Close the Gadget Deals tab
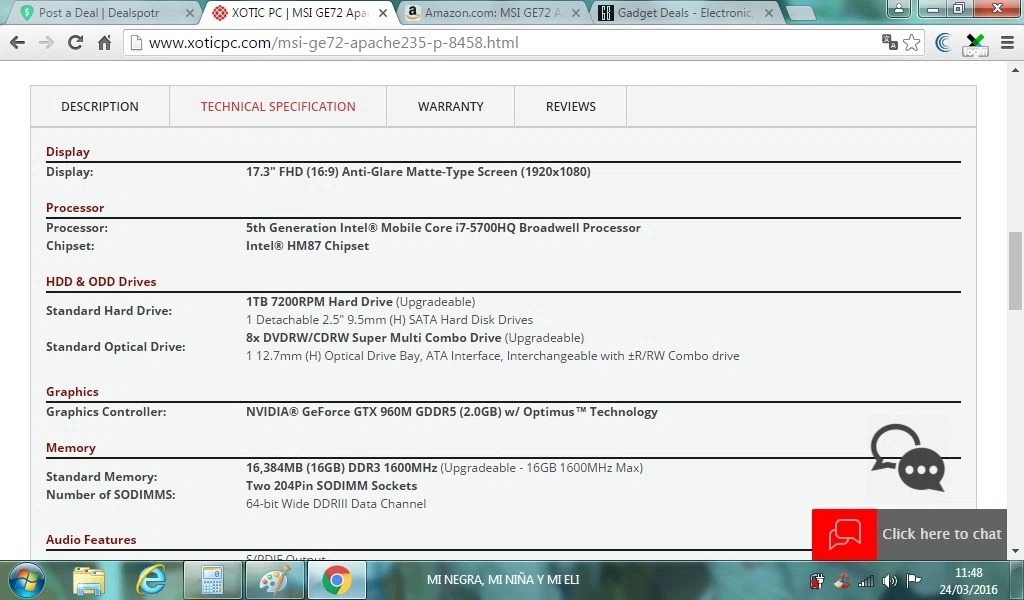The image size is (1024, 600). pyautogui.click(x=769, y=13)
